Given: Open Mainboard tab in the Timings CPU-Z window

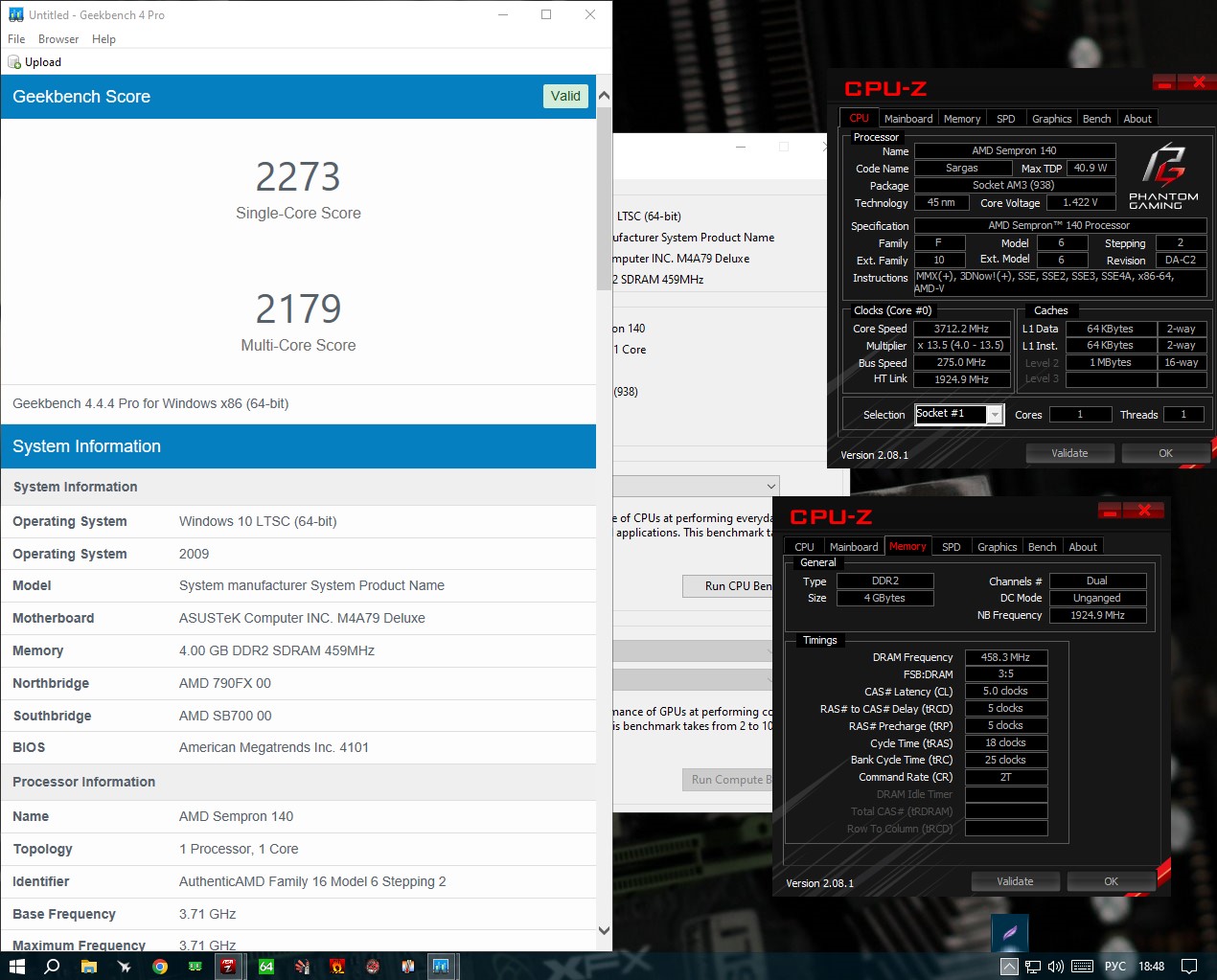Looking at the screenshot, I should tap(854, 547).
